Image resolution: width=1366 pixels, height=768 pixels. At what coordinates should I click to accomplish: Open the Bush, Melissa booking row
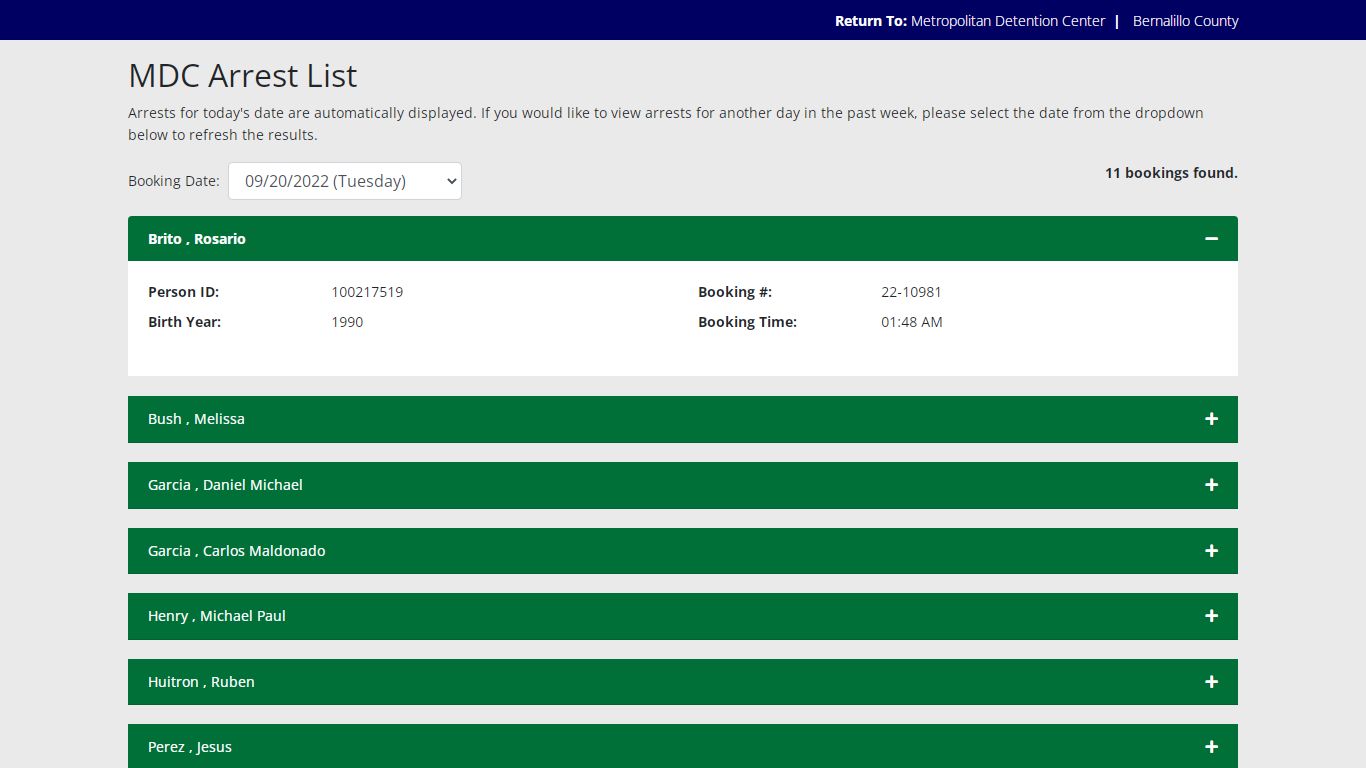683,419
